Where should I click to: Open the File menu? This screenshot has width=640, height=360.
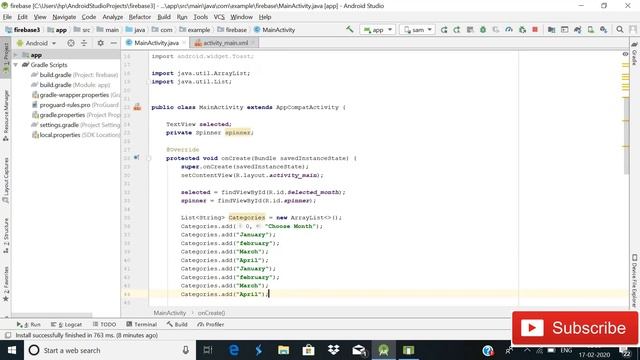click(7, 17)
